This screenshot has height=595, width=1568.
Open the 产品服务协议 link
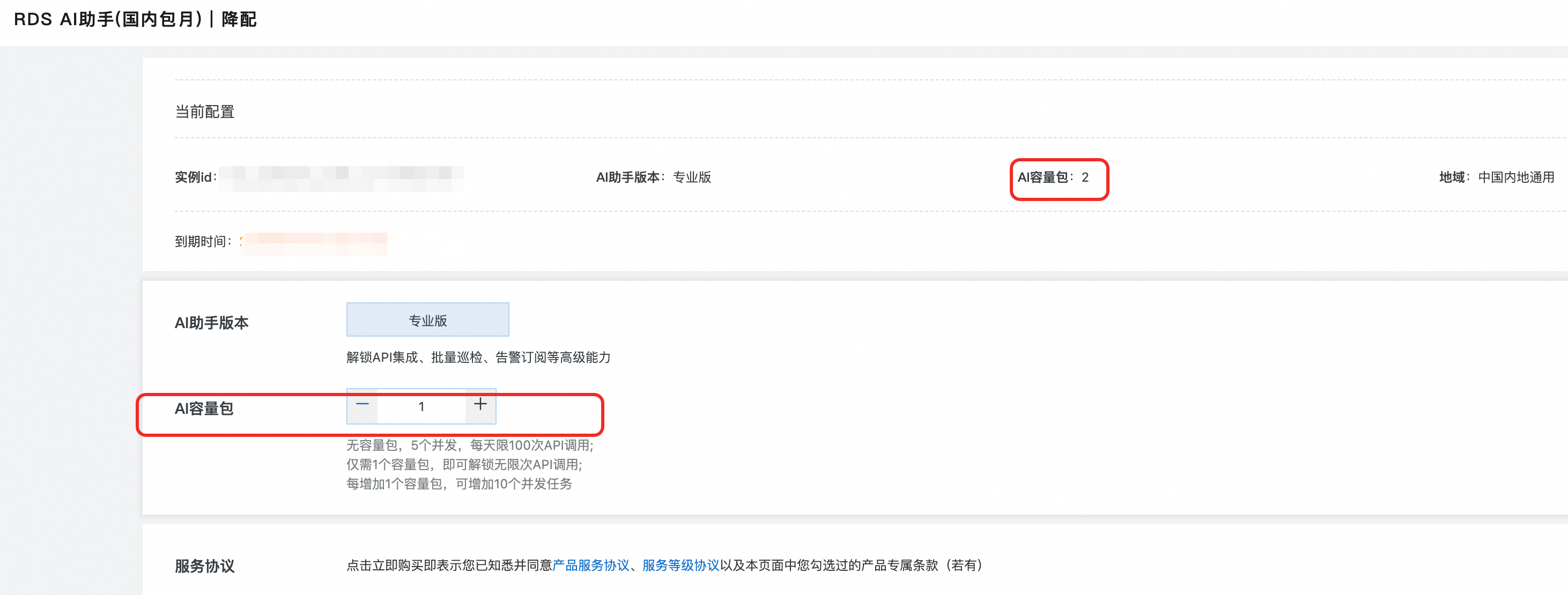tap(590, 565)
